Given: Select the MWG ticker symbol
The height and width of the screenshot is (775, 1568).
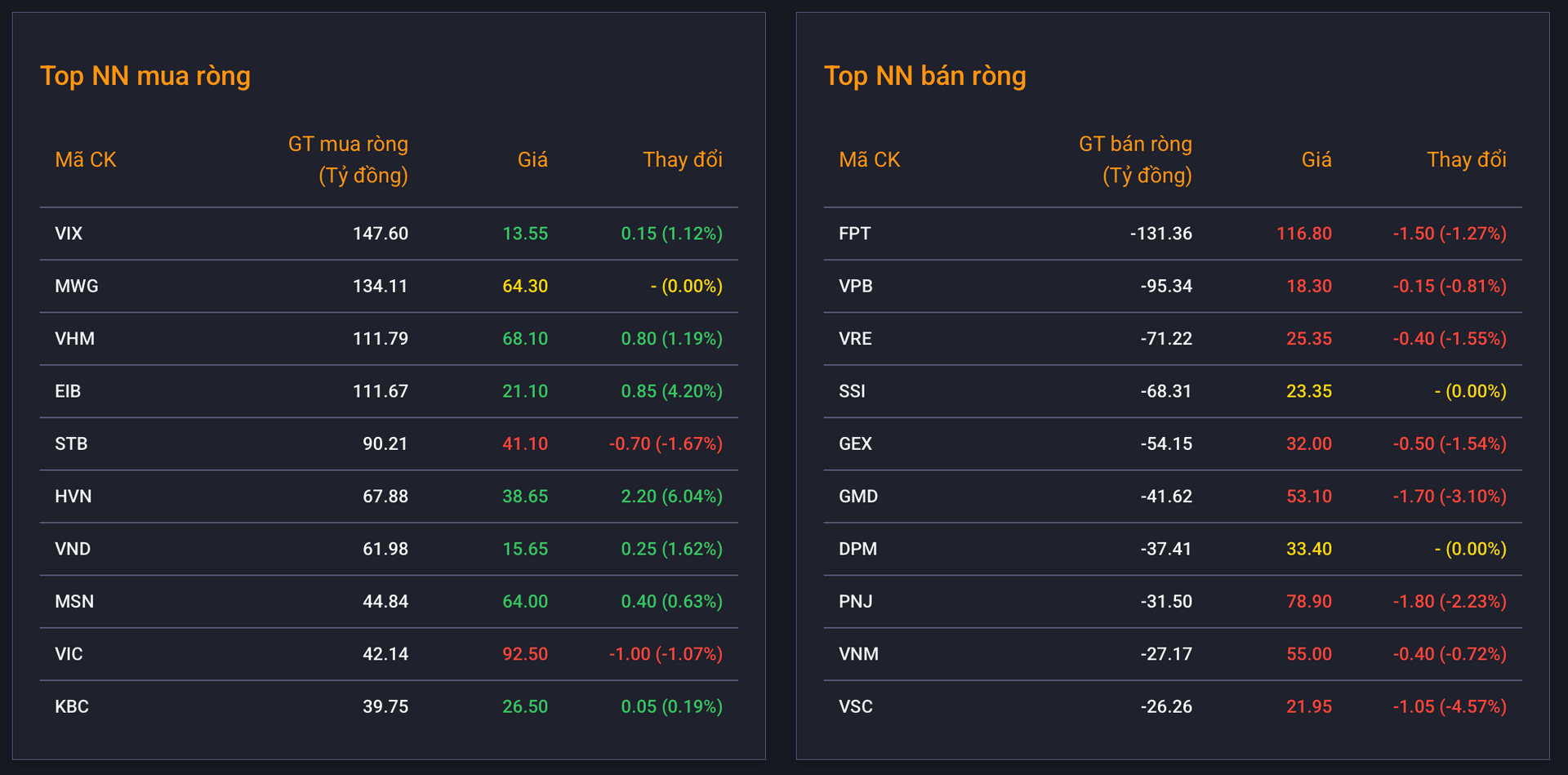Looking at the screenshot, I should coord(77,286).
